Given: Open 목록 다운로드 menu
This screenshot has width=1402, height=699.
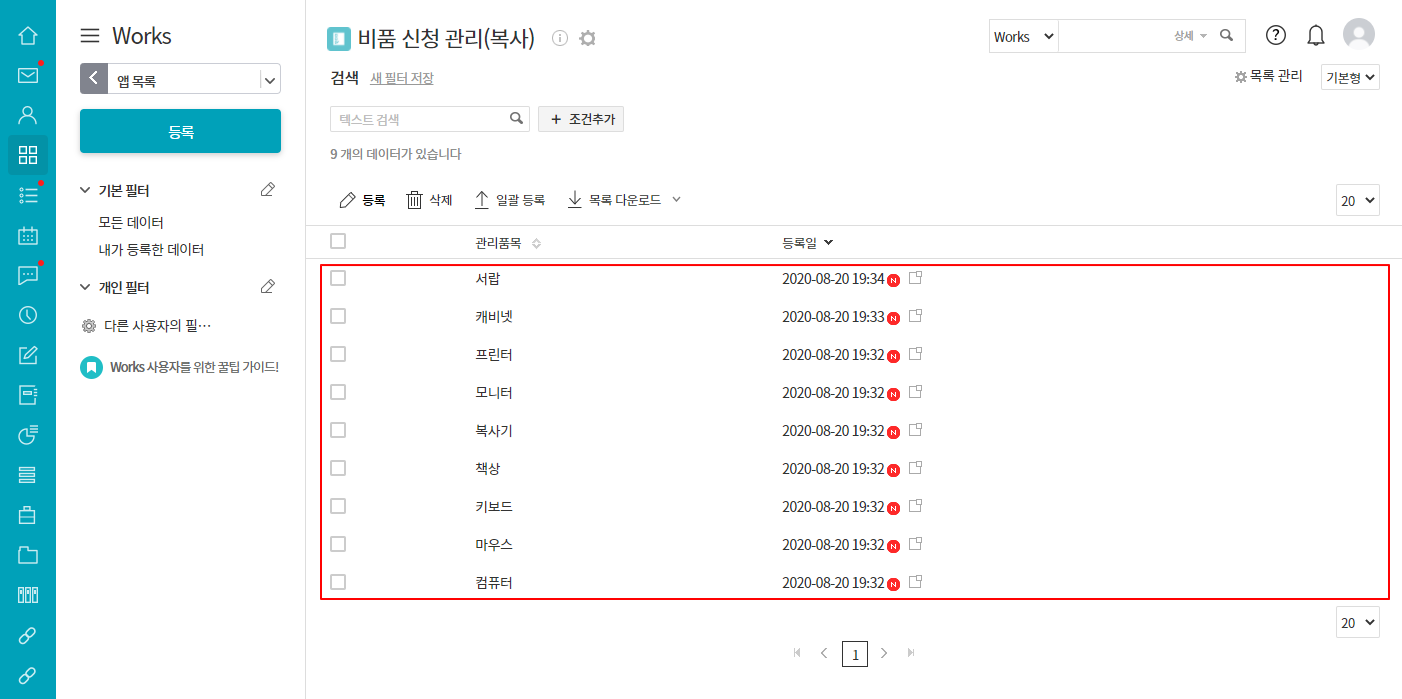Looking at the screenshot, I should [624, 200].
